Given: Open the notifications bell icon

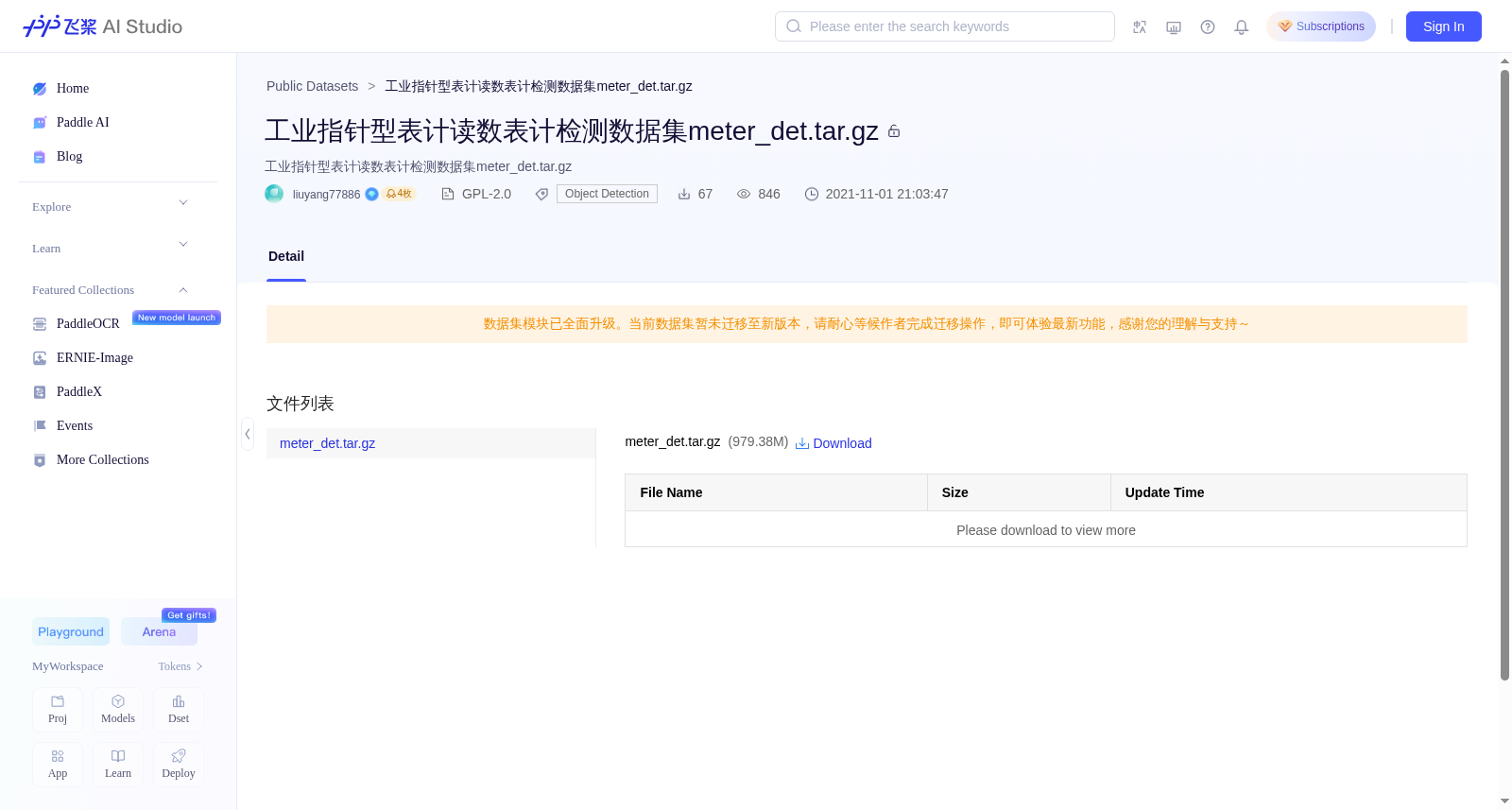Looking at the screenshot, I should (1242, 26).
